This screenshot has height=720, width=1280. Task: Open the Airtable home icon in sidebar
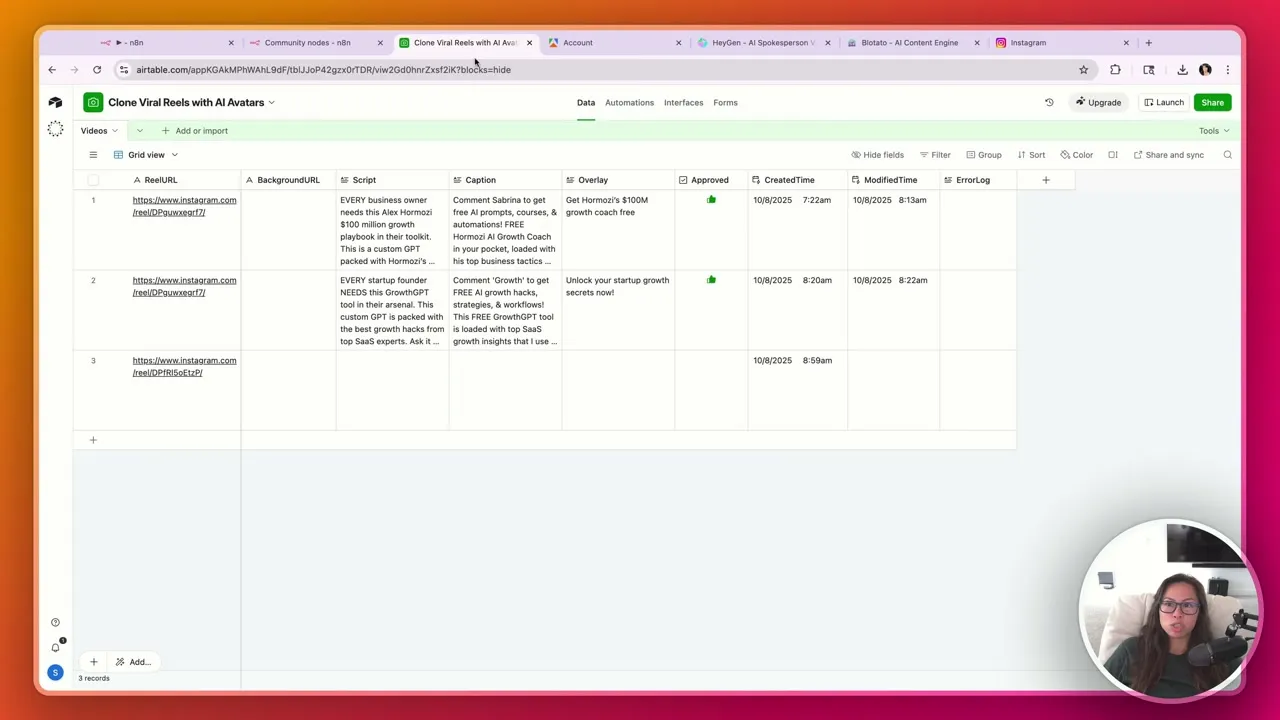pyautogui.click(x=55, y=102)
